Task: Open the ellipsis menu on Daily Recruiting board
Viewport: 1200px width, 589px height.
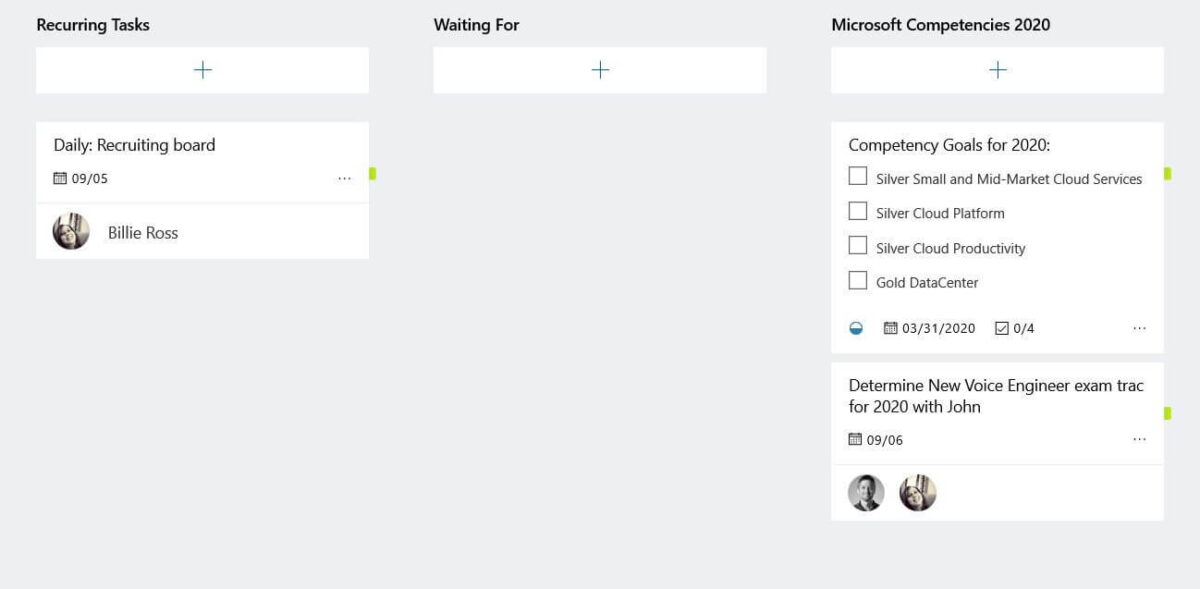Action: pos(345,178)
